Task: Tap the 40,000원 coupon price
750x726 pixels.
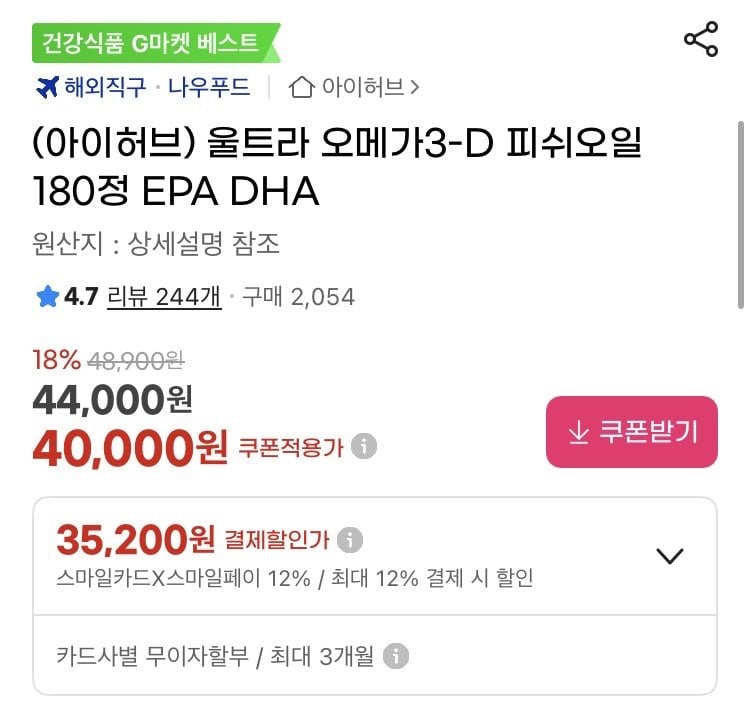Action: (130, 447)
